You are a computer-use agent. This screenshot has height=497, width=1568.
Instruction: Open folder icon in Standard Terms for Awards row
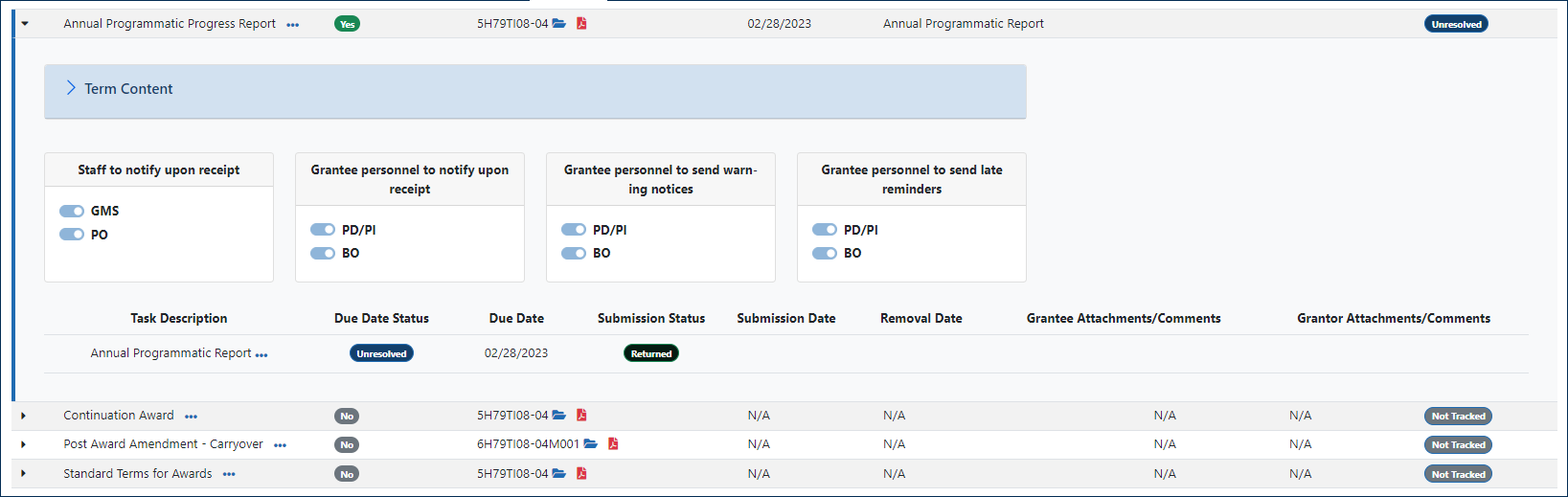[559, 473]
